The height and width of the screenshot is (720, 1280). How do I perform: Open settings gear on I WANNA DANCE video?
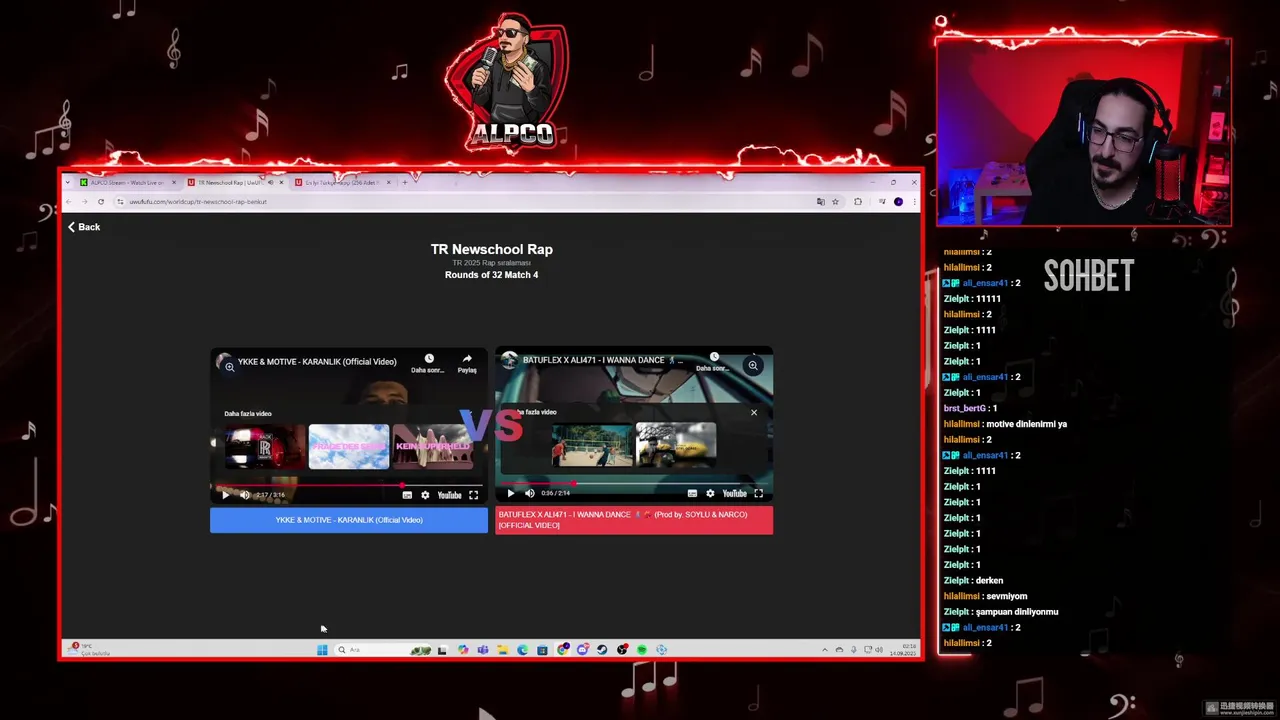coord(710,493)
